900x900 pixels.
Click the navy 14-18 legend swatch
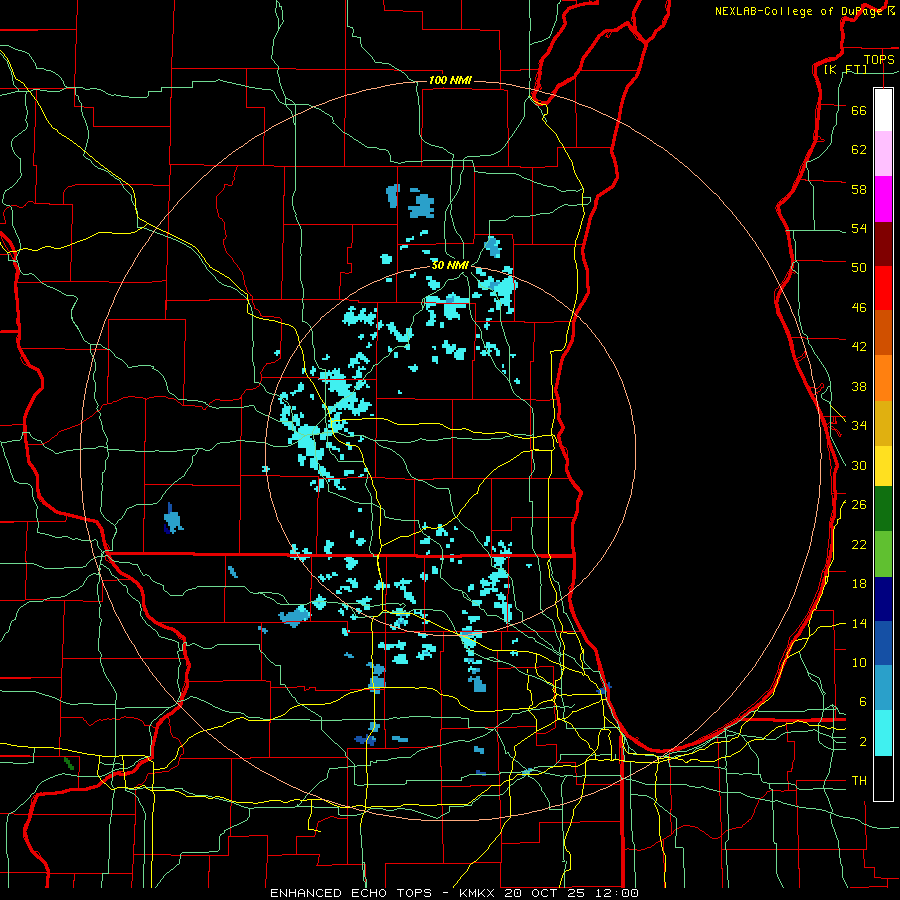pos(883,599)
